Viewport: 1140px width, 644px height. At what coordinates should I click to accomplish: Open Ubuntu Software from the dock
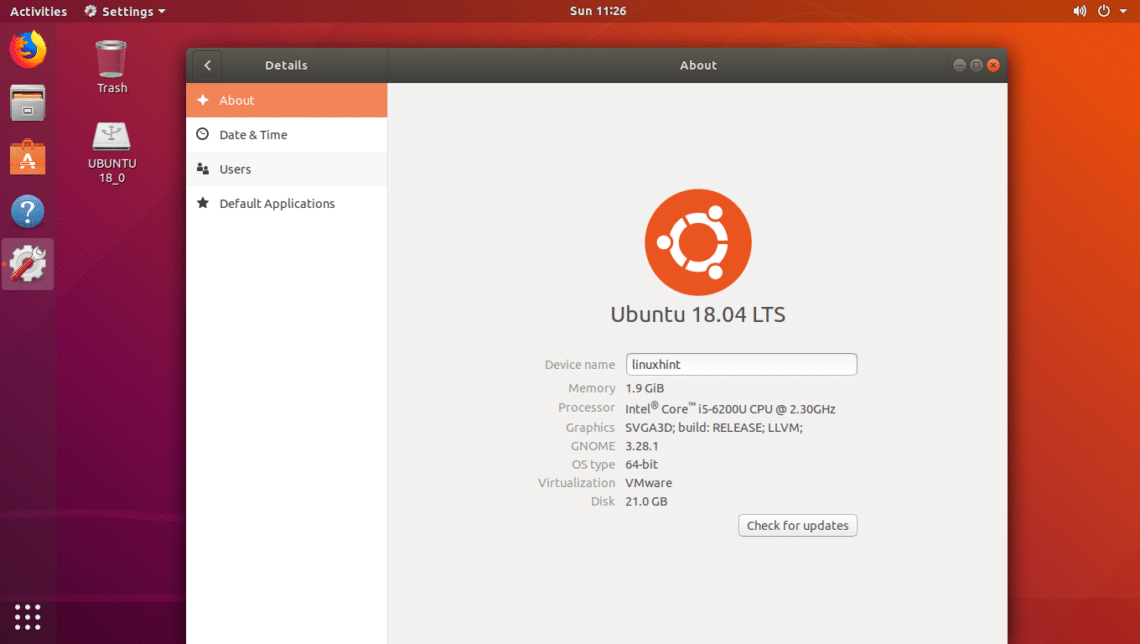[x=28, y=157]
